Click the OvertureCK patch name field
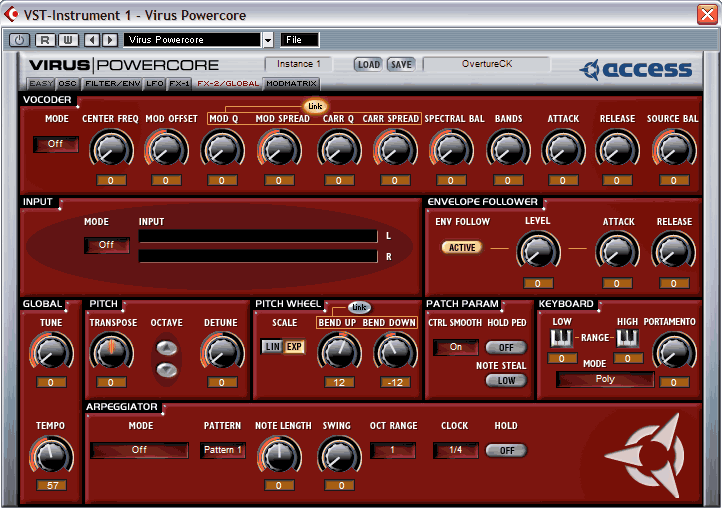This screenshot has width=722, height=508. [x=486, y=64]
